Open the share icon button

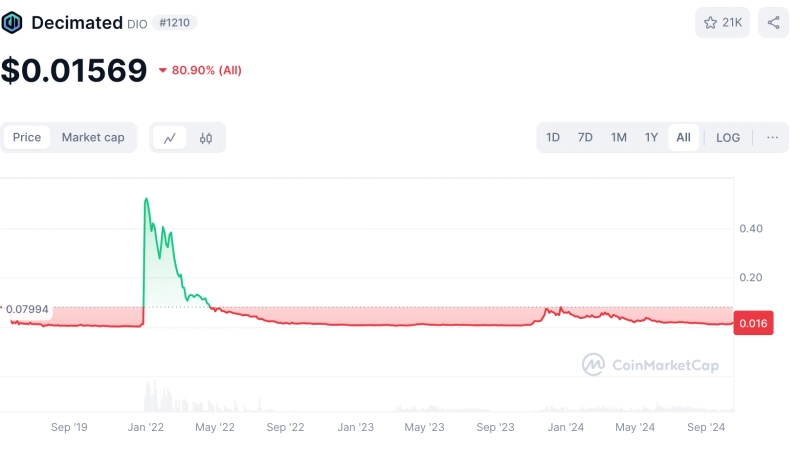click(x=773, y=22)
